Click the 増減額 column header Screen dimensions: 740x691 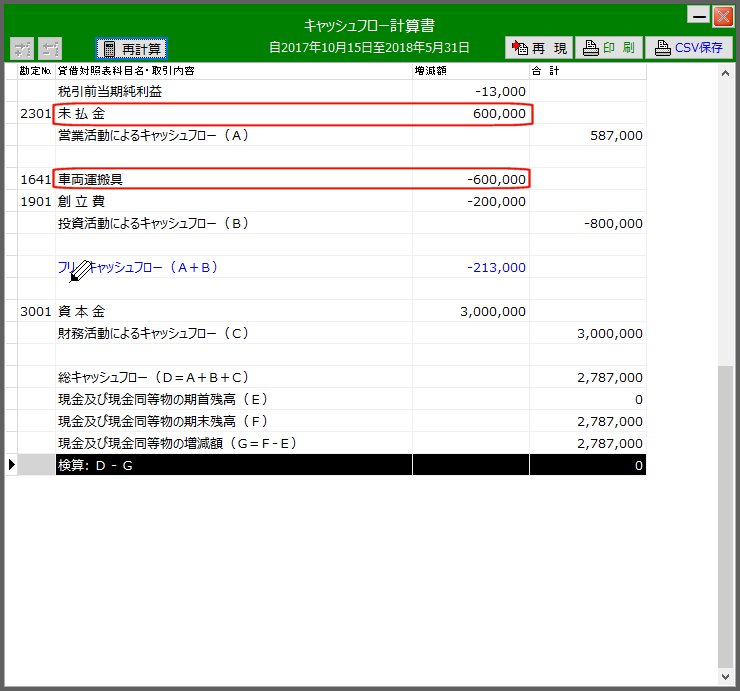pos(470,71)
